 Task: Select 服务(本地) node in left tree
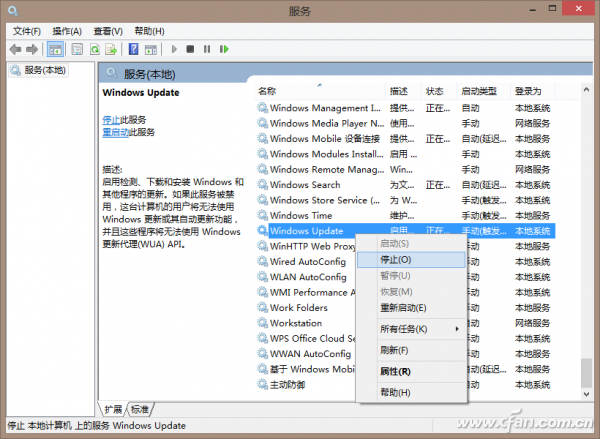[x=39, y=70]
